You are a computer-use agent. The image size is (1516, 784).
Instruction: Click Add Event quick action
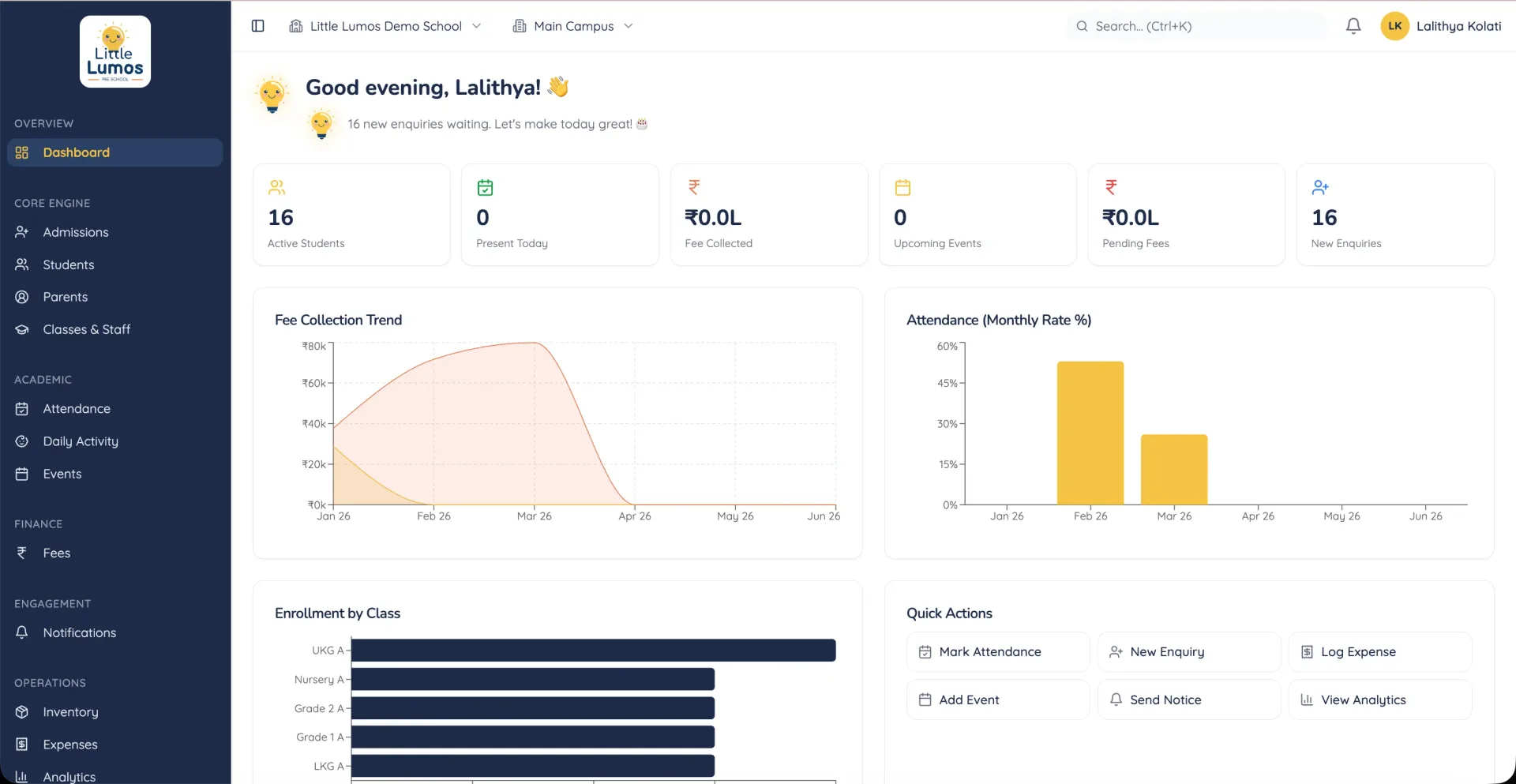(998, 700)
